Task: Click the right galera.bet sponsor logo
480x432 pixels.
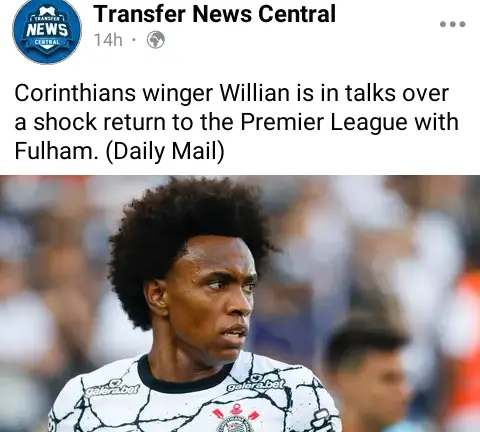Action: click(256, 384)
